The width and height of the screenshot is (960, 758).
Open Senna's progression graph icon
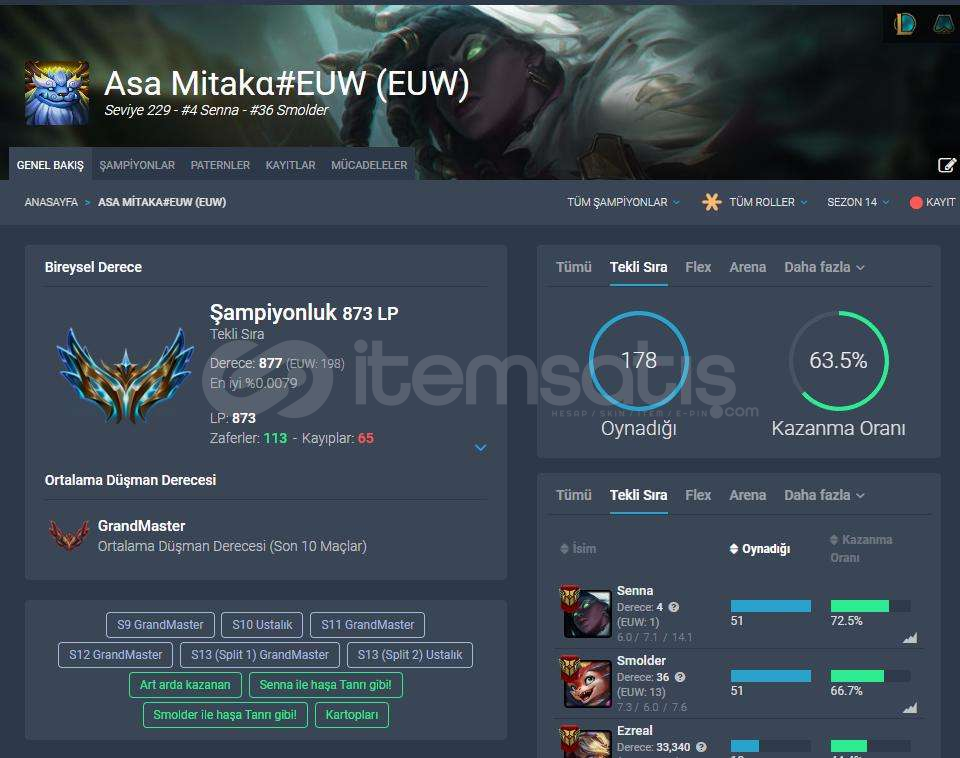pyautogui.click(x=910, y=638)
